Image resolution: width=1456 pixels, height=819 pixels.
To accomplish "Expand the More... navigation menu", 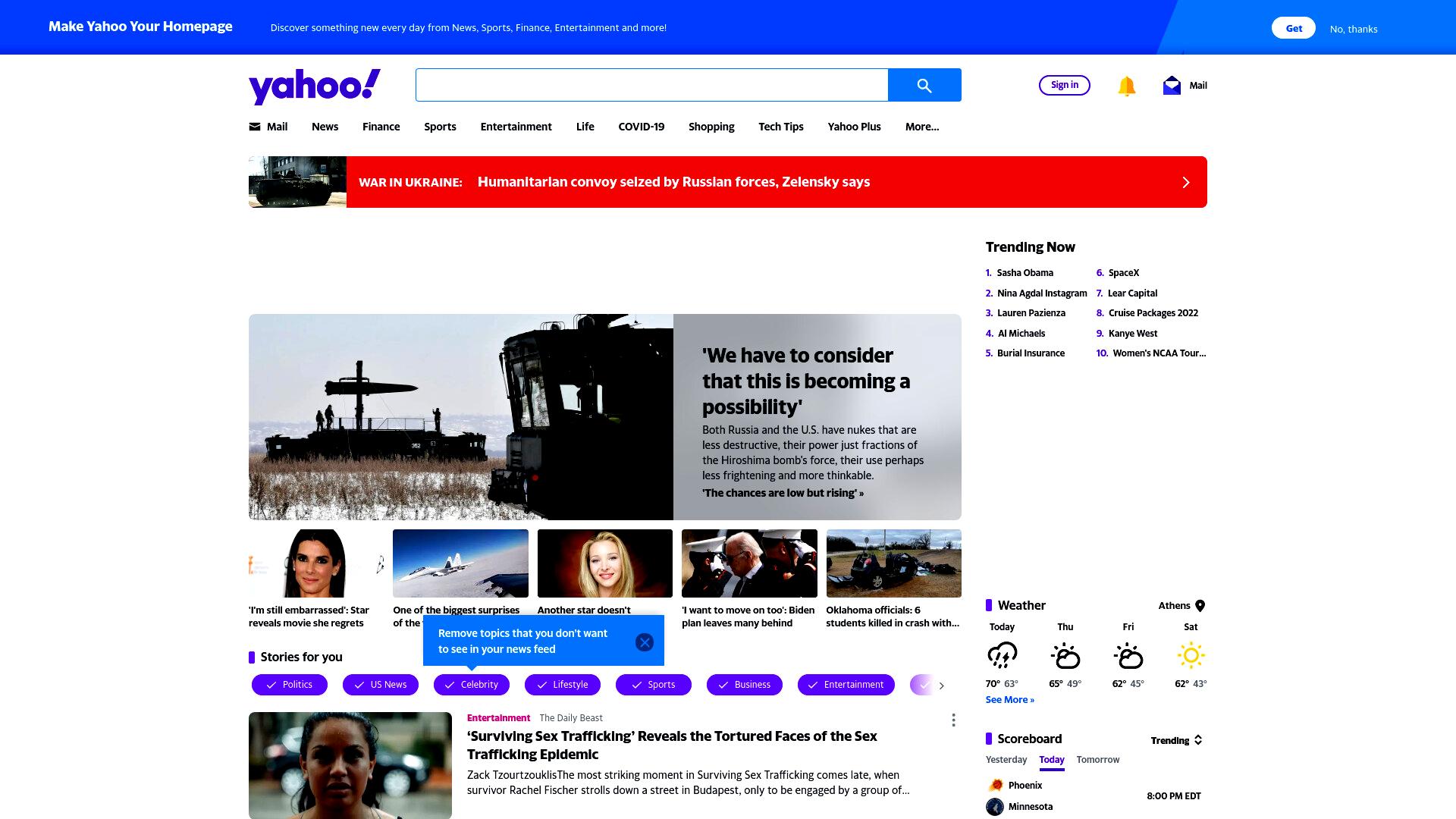I will [x=922, y=127].
